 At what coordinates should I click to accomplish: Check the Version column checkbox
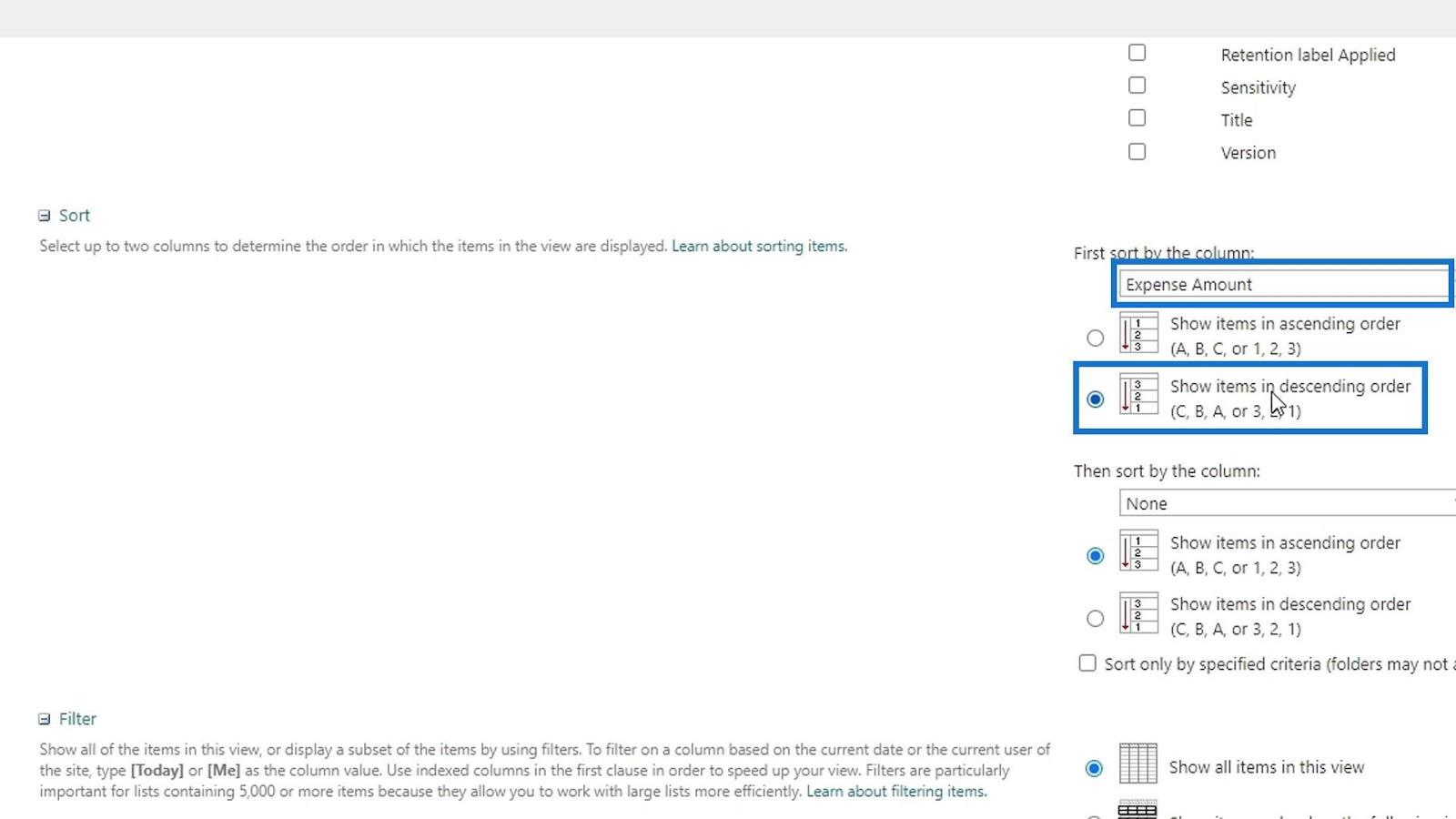[1137, 152]
